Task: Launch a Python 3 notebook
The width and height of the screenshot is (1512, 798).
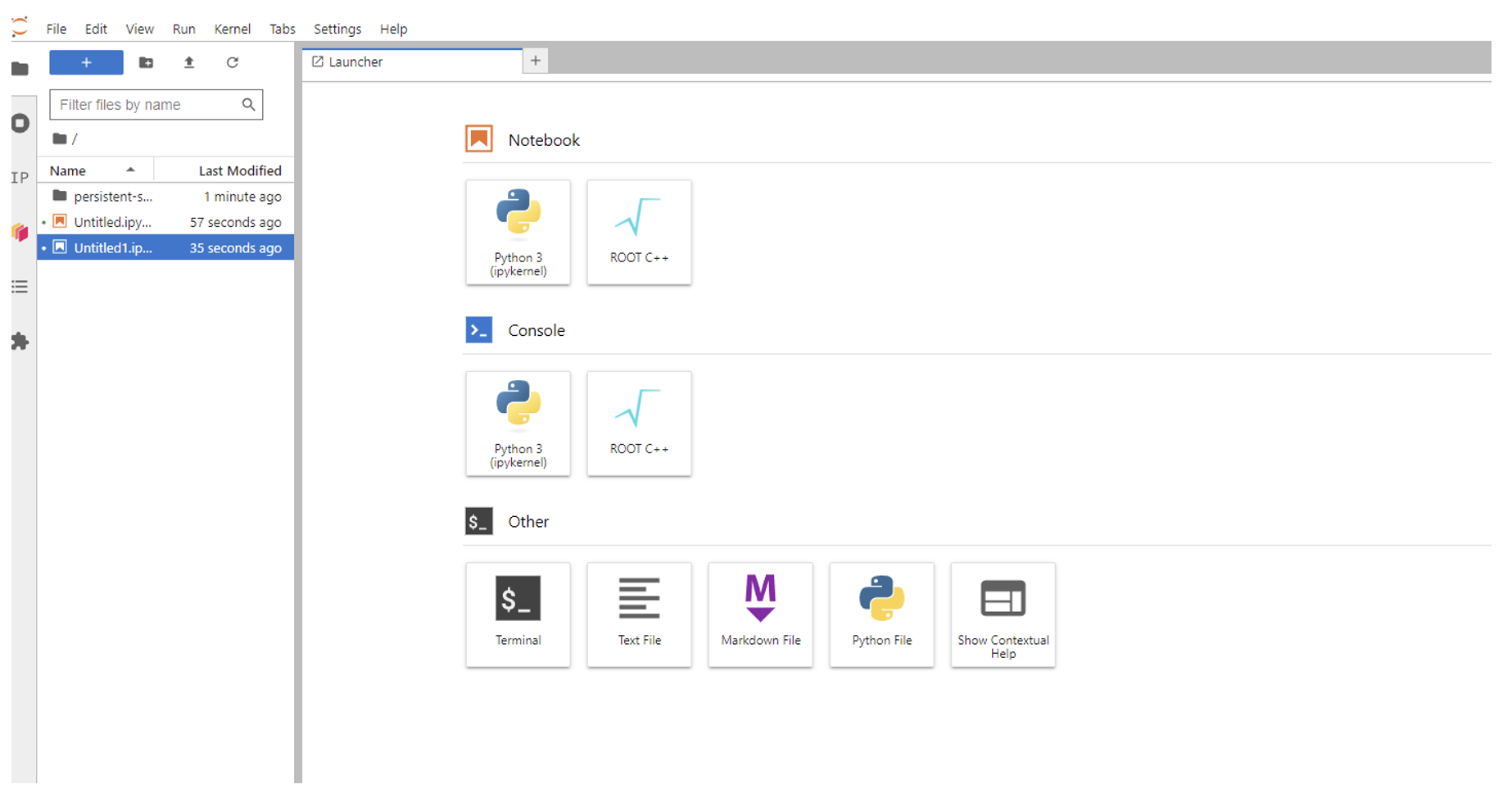Action: 518,233
